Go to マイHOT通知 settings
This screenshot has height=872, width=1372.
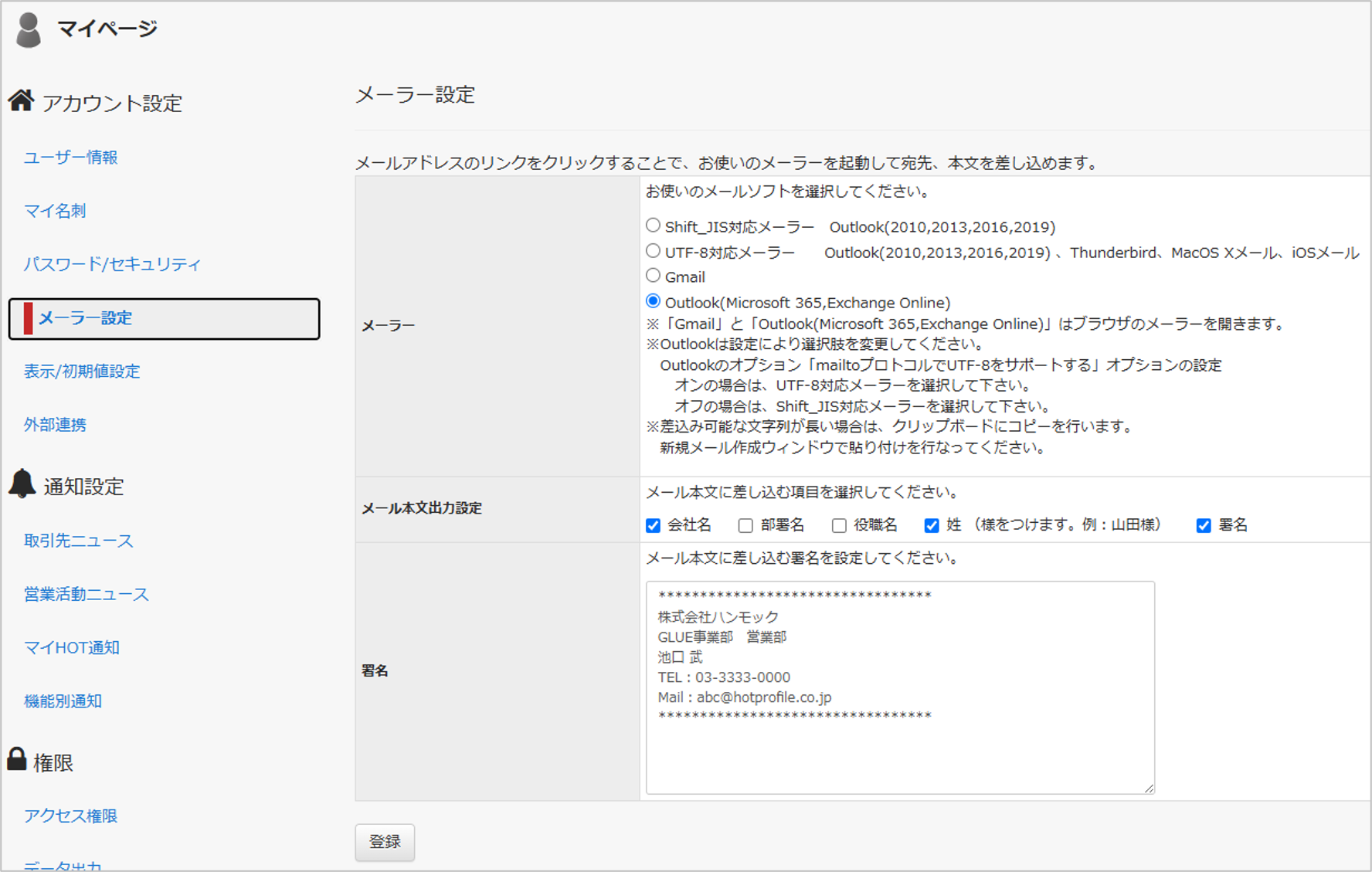click(72, 647)
